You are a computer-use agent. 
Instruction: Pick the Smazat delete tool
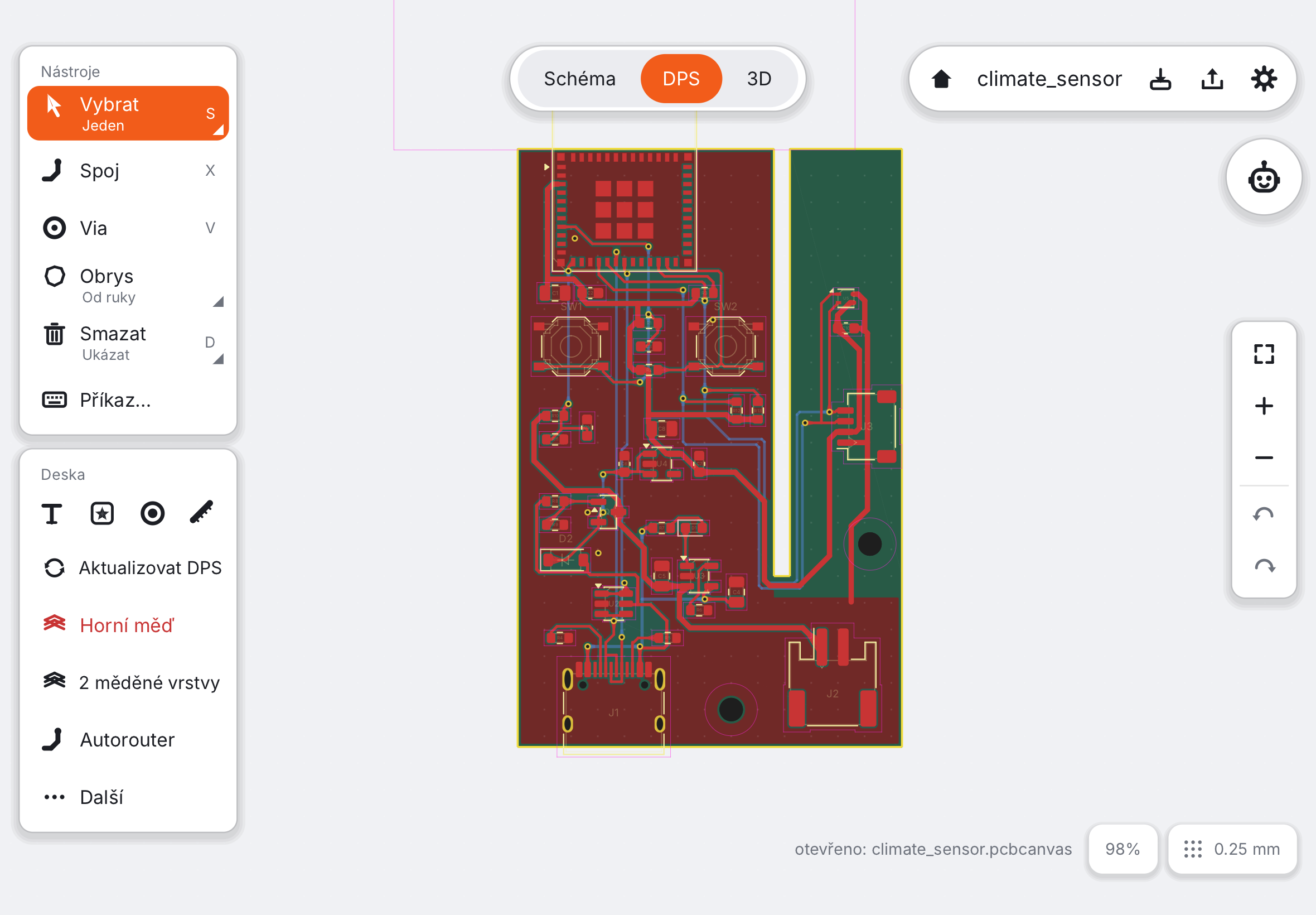128,343
